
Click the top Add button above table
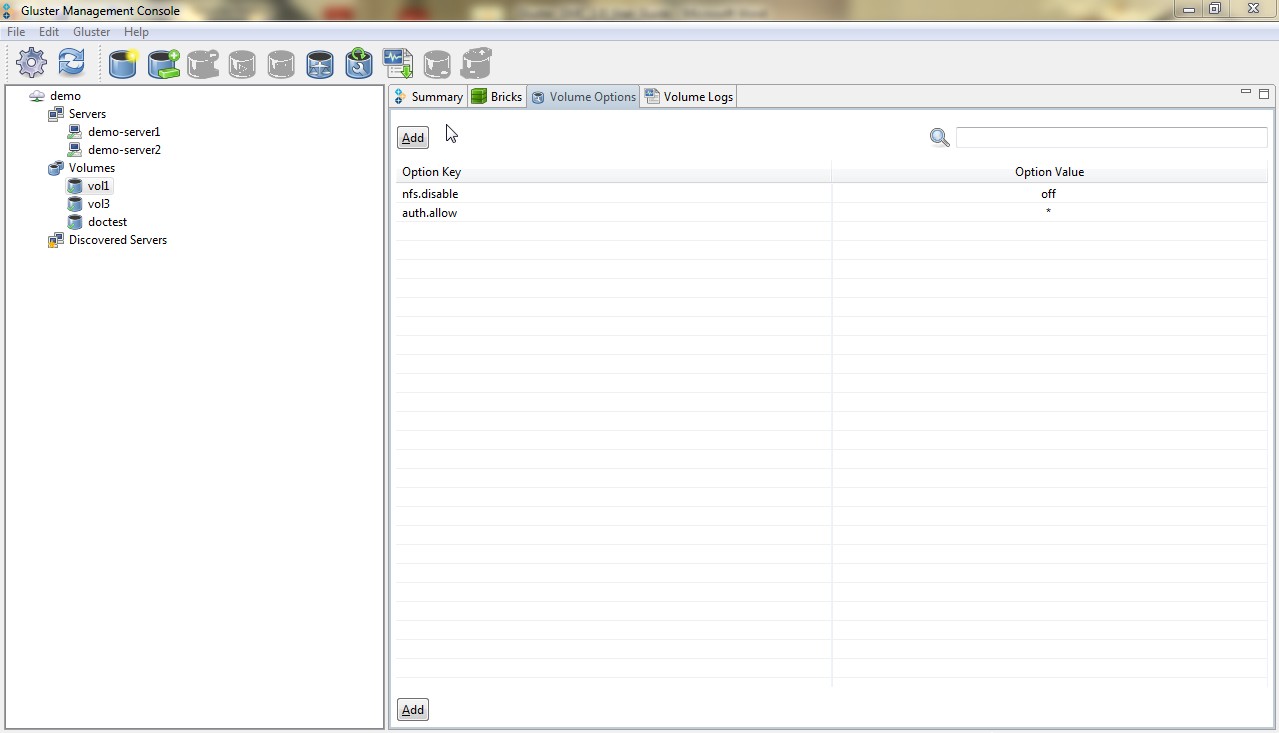412,138
